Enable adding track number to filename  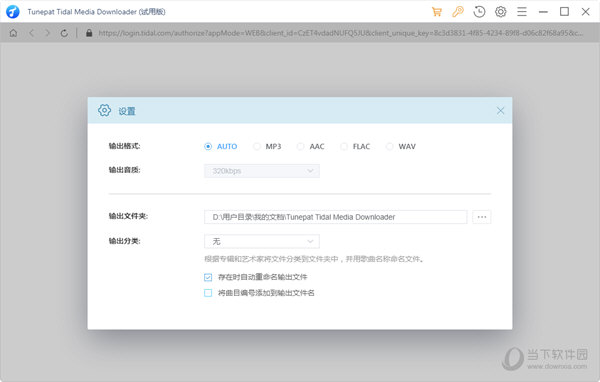point(208,293)
